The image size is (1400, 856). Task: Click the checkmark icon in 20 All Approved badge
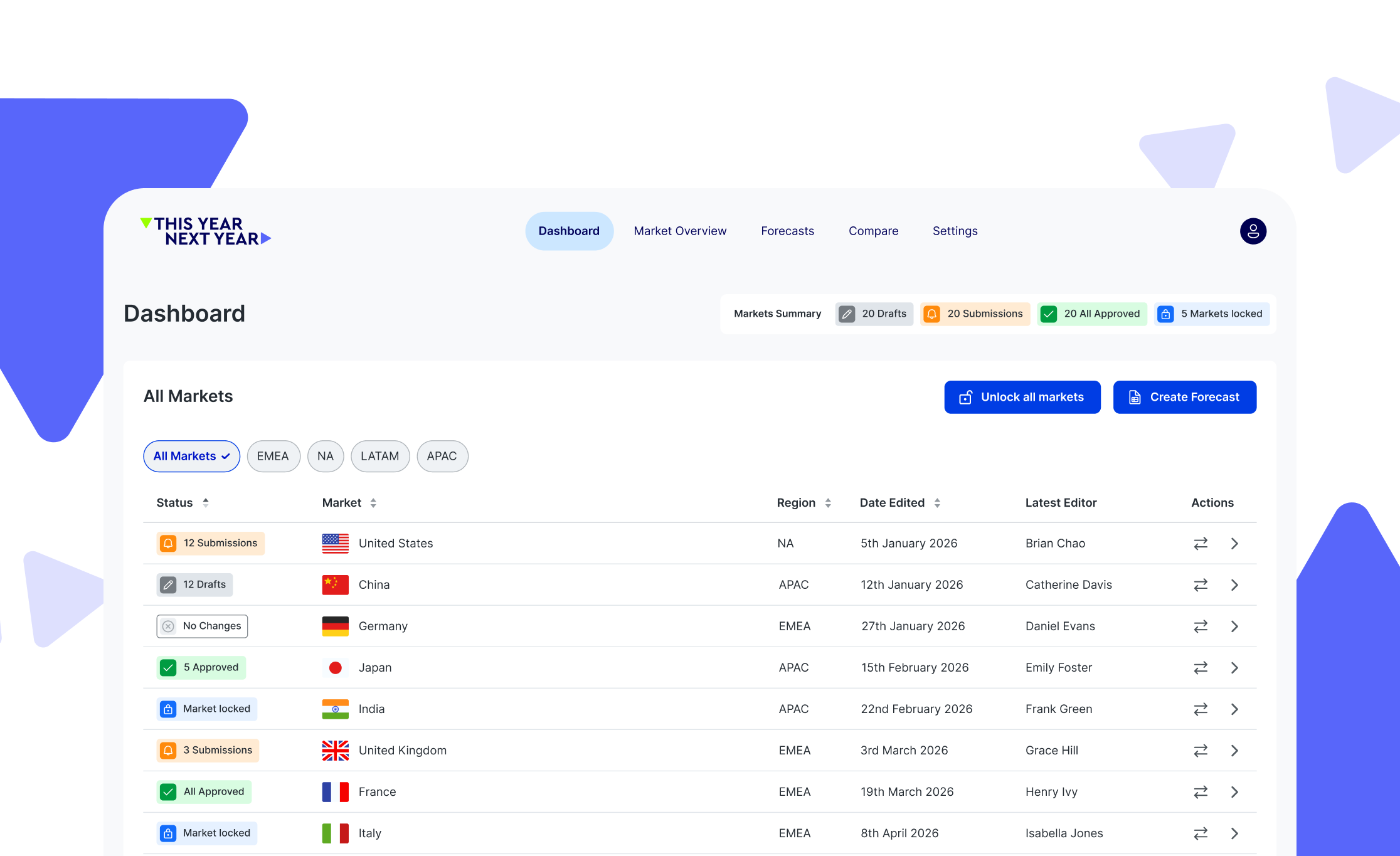click(x=1049, y=314)
